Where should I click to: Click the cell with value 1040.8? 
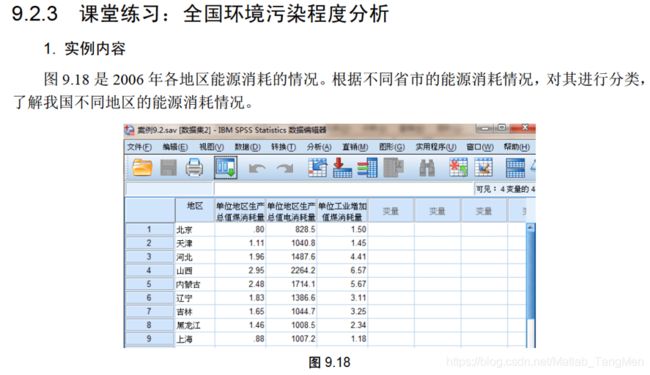tap(291, 243)
